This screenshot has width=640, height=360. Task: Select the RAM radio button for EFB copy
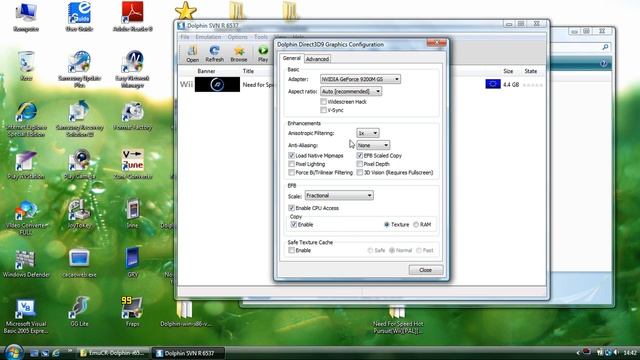coord(416,224)
